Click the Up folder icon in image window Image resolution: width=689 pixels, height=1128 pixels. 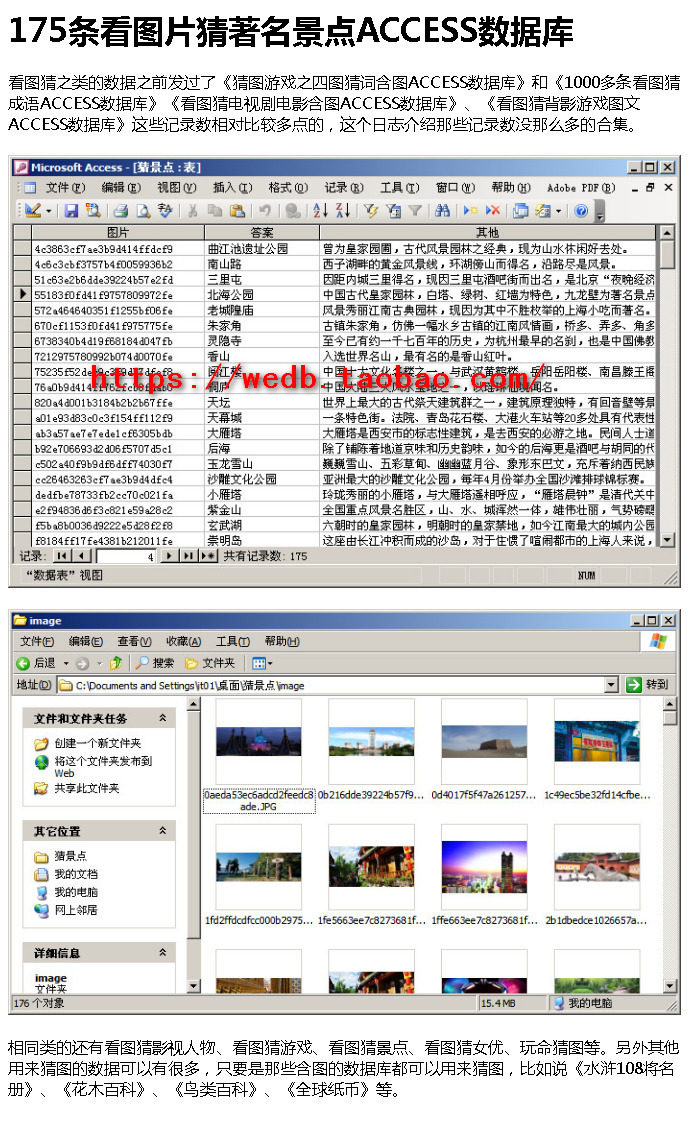pos(115,663)
